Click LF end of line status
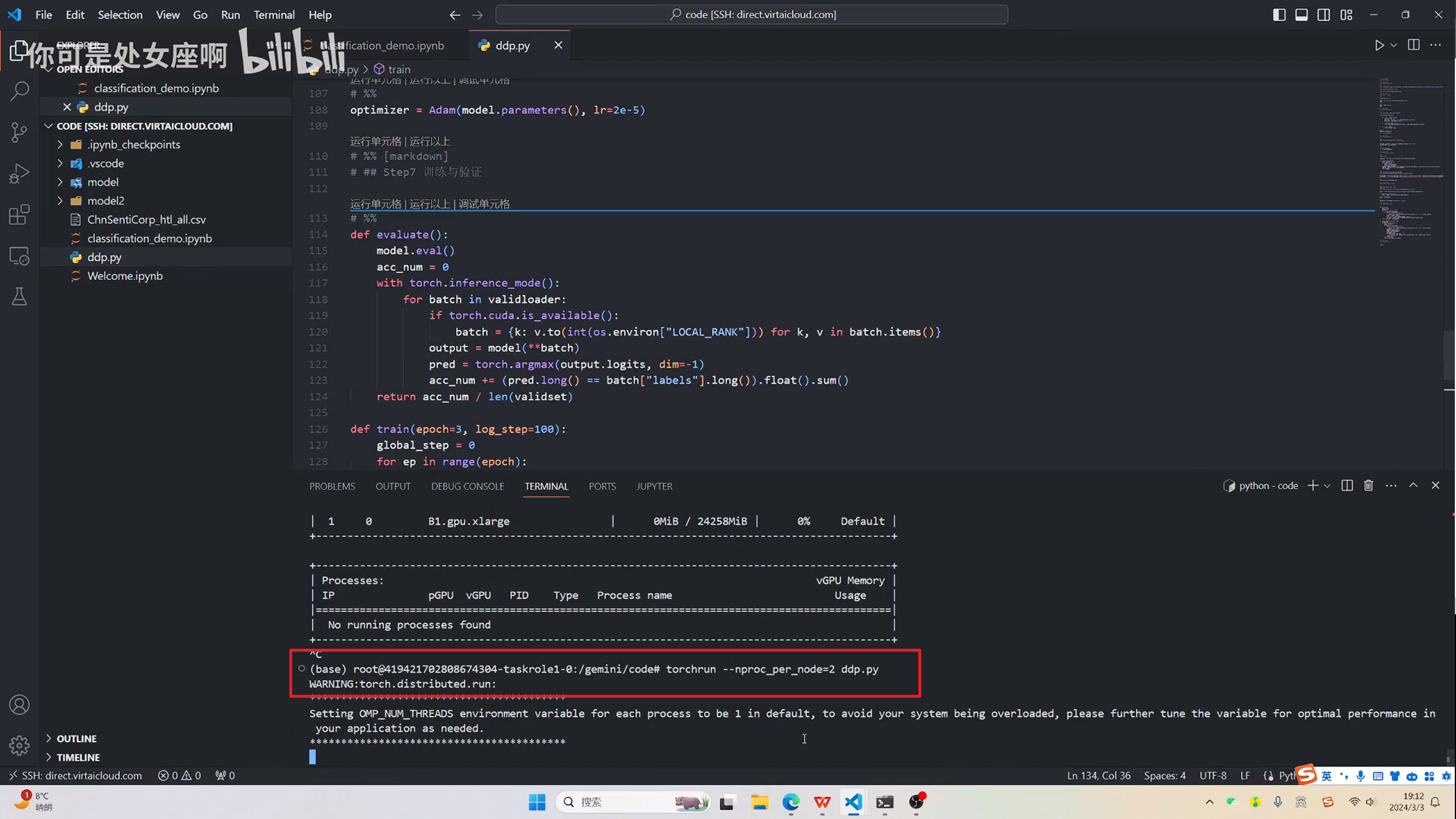The width and height of the screenshot is (1456, 819). [x=1245, y=775]
